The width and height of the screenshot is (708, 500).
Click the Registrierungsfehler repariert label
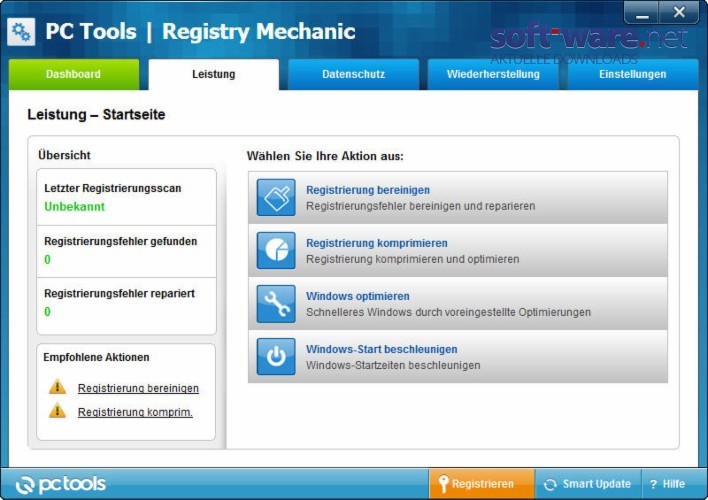tap(119, 294)
